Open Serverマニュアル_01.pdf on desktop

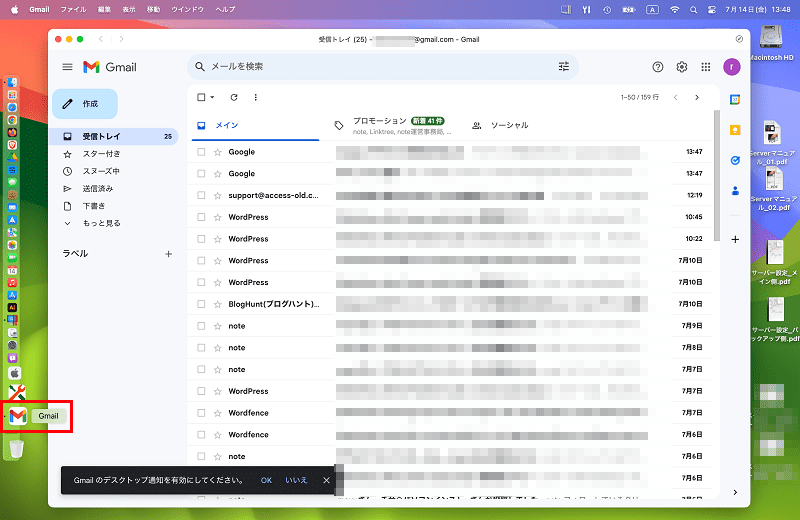[x=772, y=143]
